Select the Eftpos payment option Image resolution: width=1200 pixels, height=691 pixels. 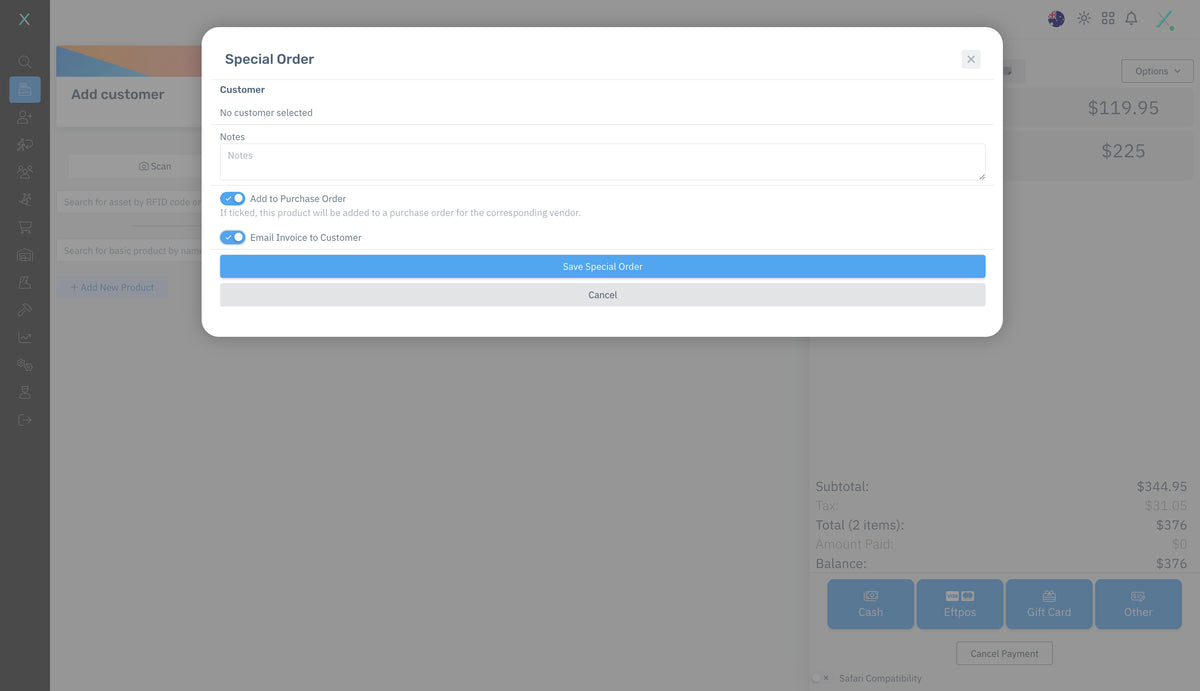959,604
